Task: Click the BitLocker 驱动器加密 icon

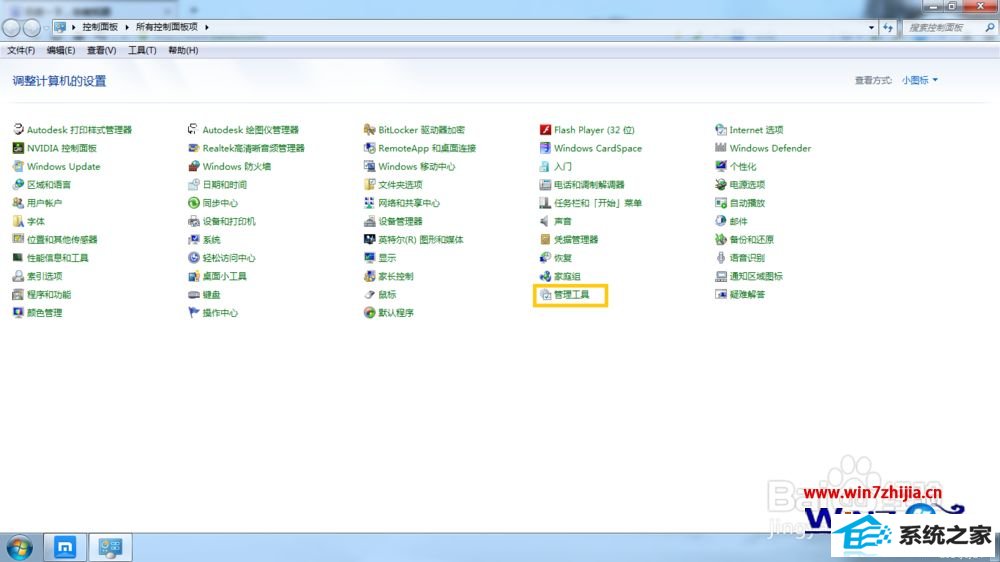Action: [x=369, y=129]
